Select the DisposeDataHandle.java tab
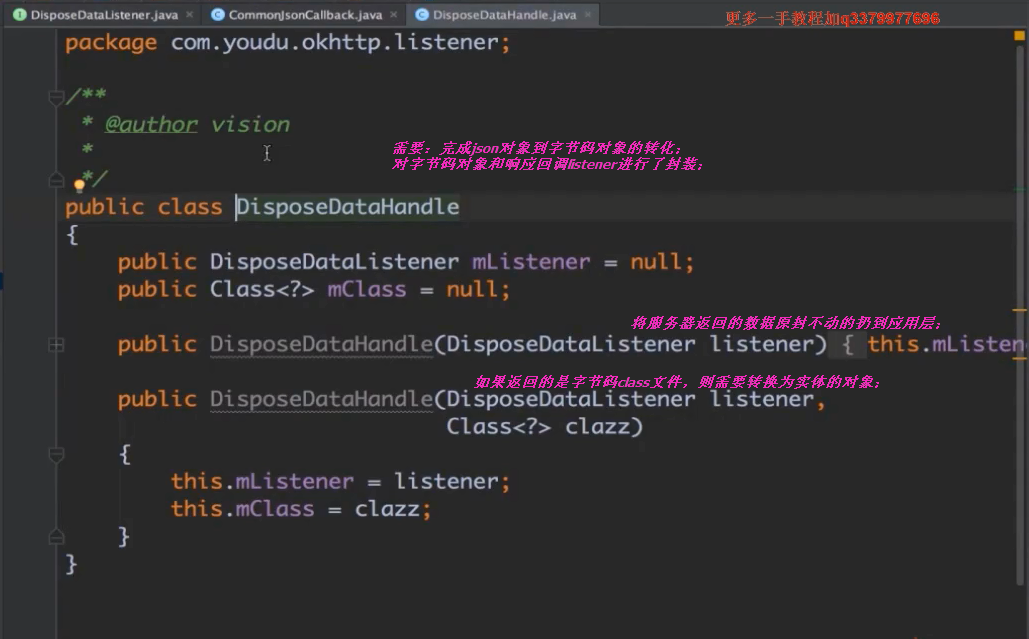This screenshot has width=1029, height=639. coord(505,15)
